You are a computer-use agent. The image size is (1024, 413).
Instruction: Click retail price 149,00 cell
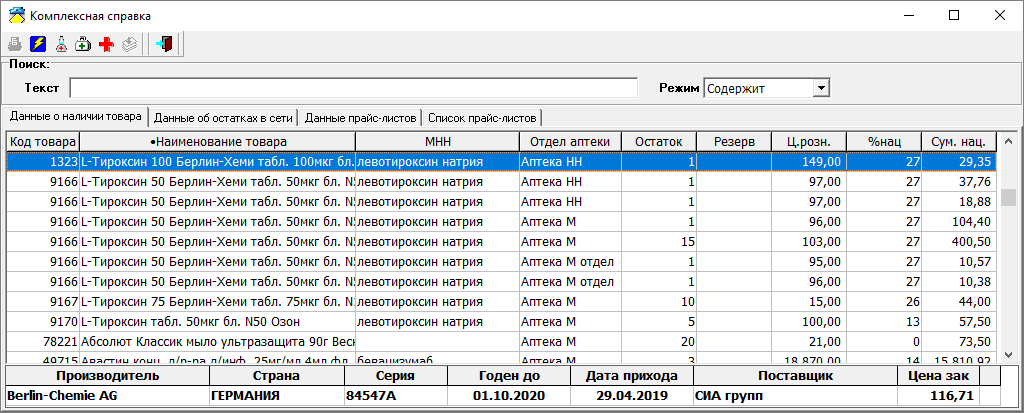click(x=808, y=161)
